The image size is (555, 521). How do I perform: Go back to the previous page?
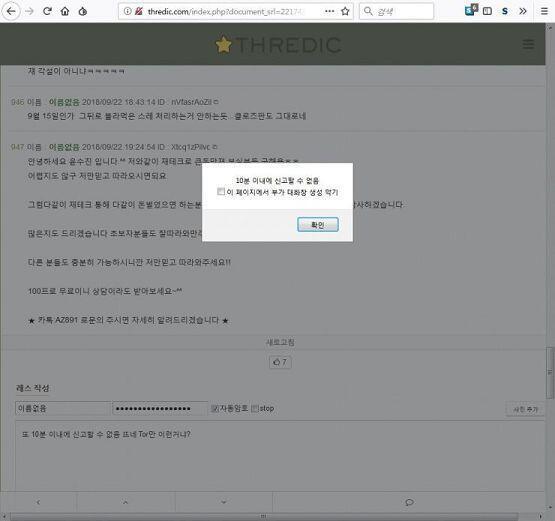(11, 11)
